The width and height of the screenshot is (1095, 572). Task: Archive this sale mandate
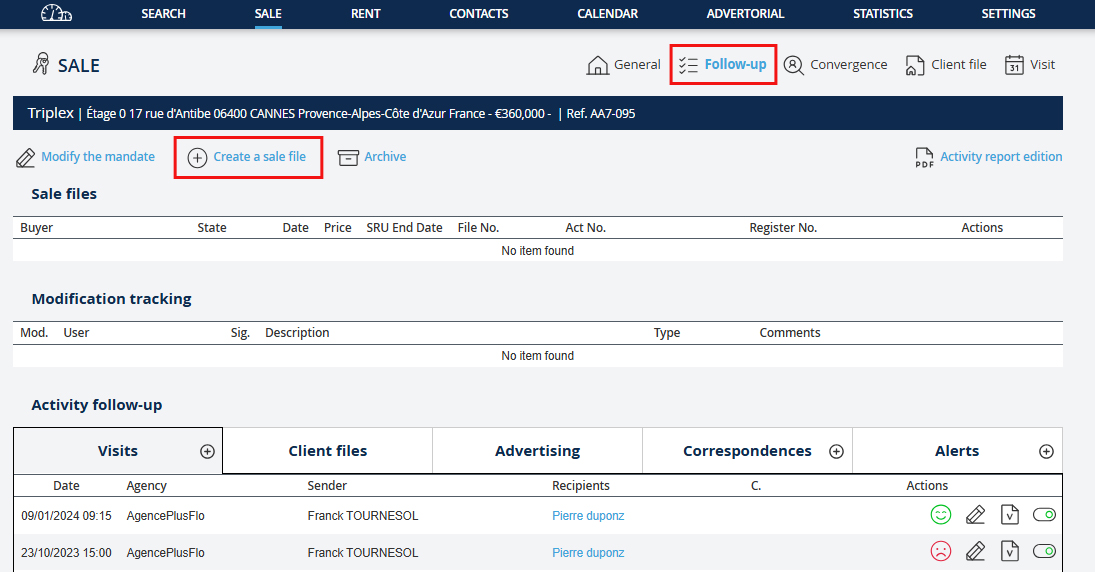pos(372,157)
